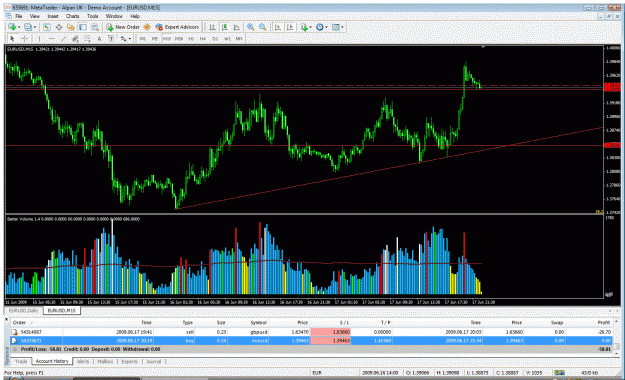Select the Trendline drawing tool
The height and width of the screenshot is (380, 625).
point(63,39)
